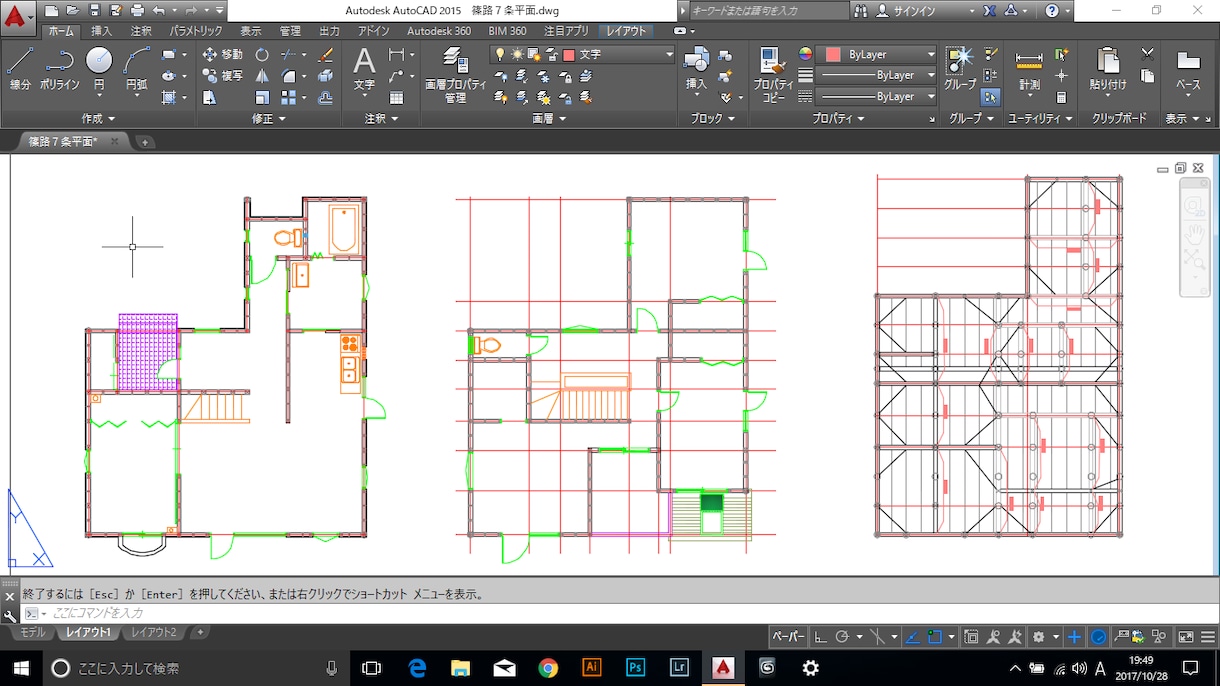Screen dimensions: 1220x686
Task: Toggle ペーパー paper/model space button
Action: (788, 637)
